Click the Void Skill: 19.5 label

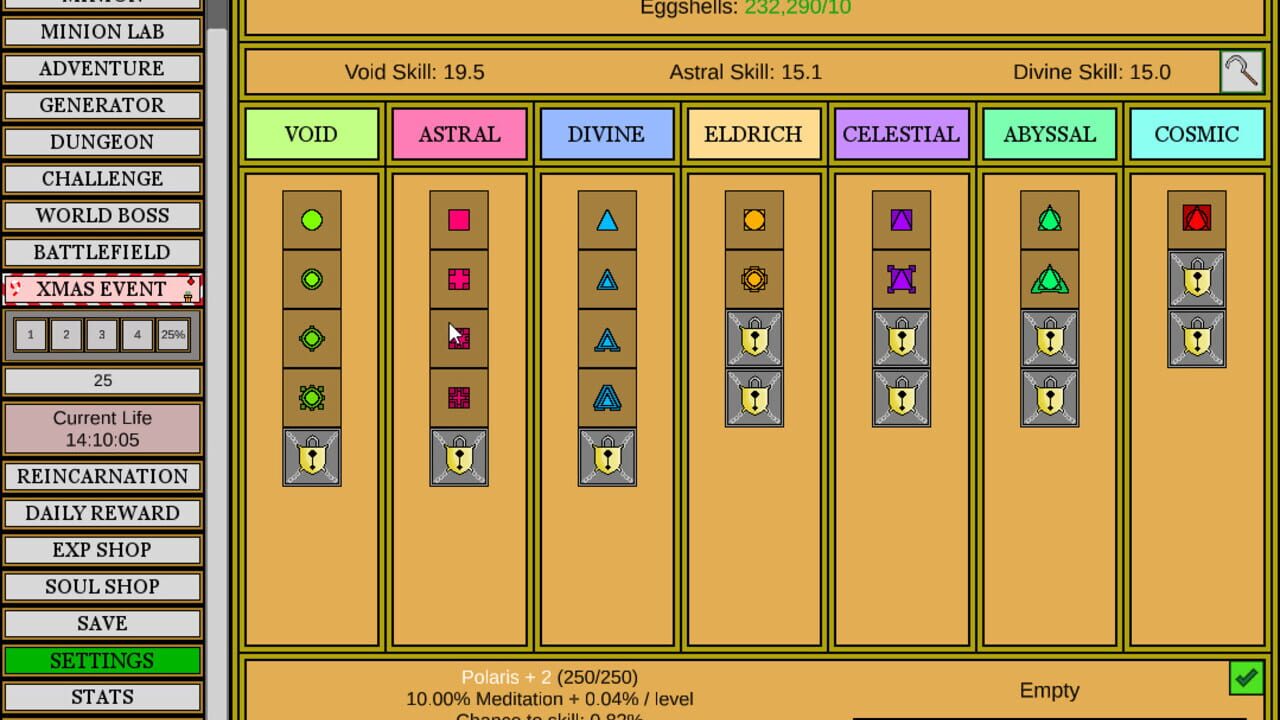pos(414,72)
